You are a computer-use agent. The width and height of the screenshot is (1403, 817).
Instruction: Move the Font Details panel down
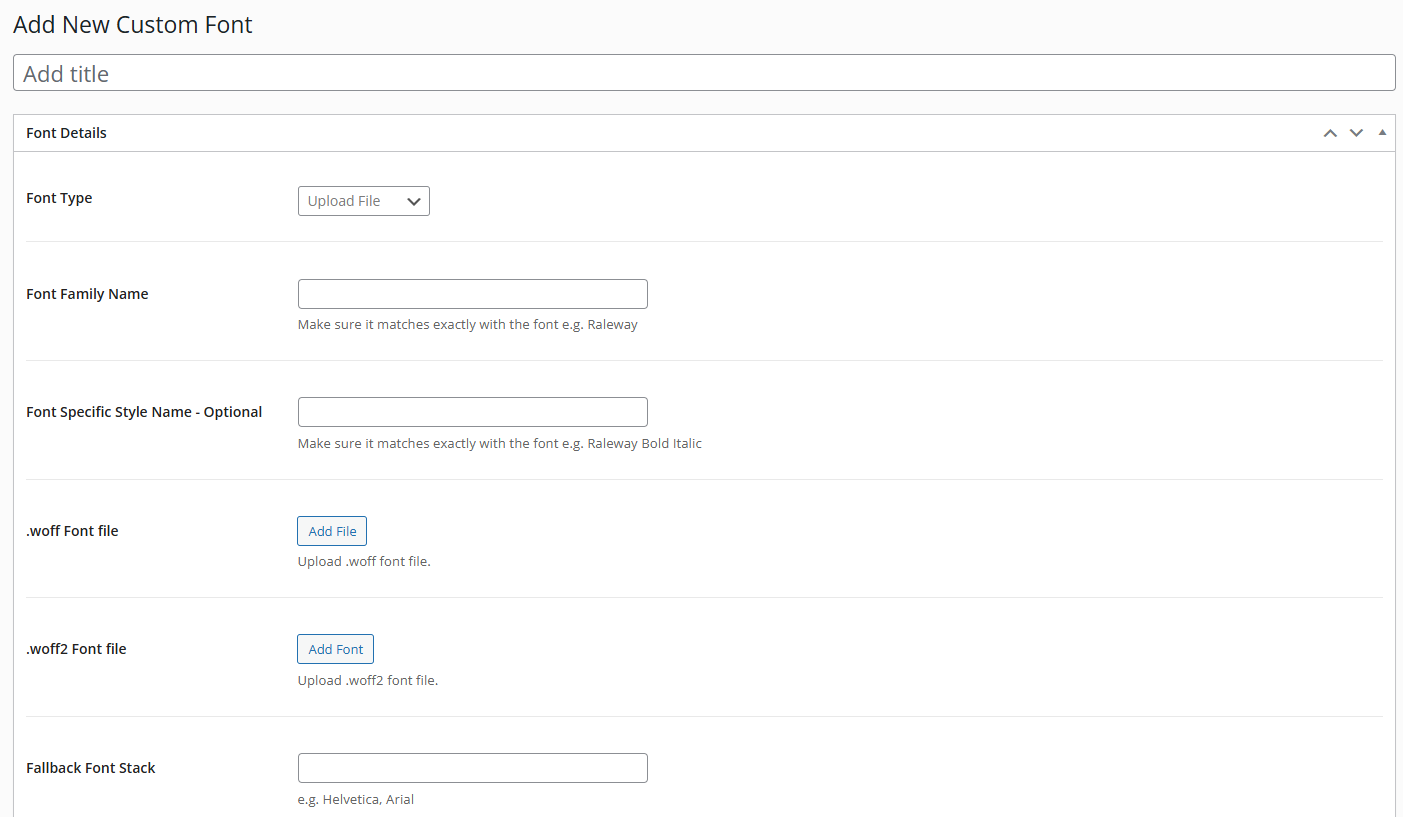1356,133
